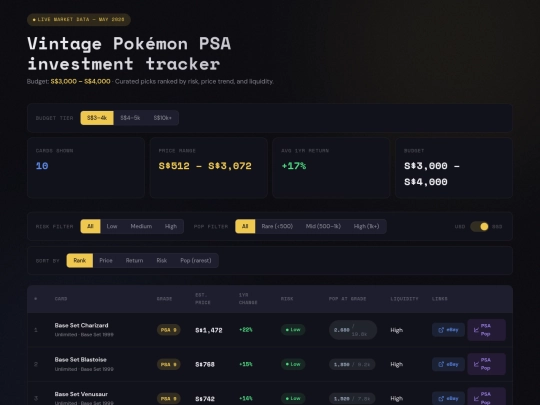Click the PSA grade badge for Blastoise
This screenshot has height=405, width=540.
pyautogui.click(x=169, y=364)
